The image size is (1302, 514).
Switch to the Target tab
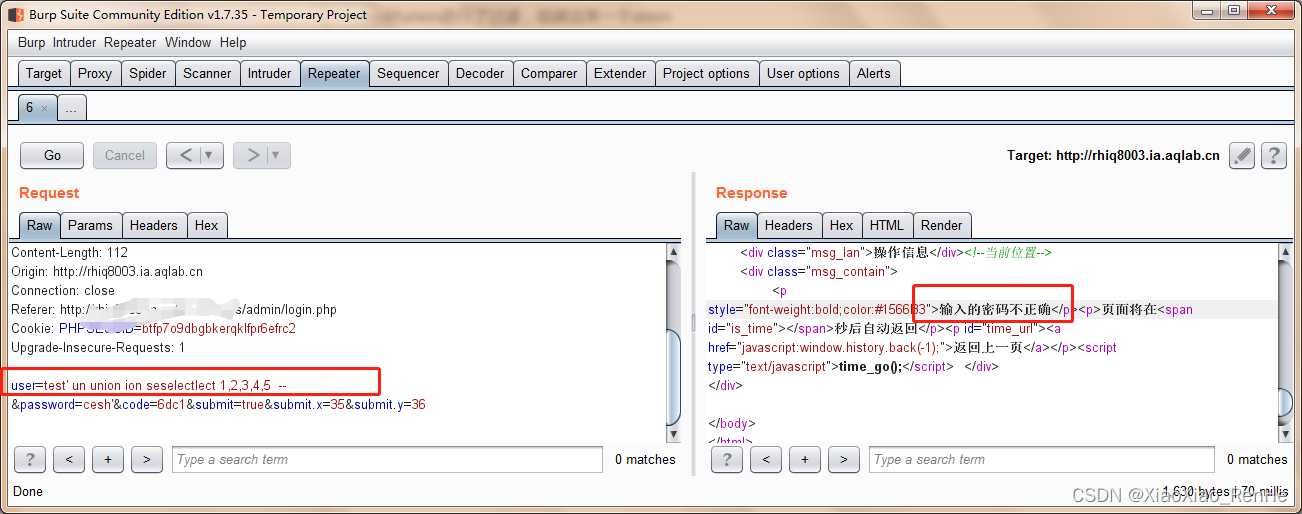pos(44,73)
